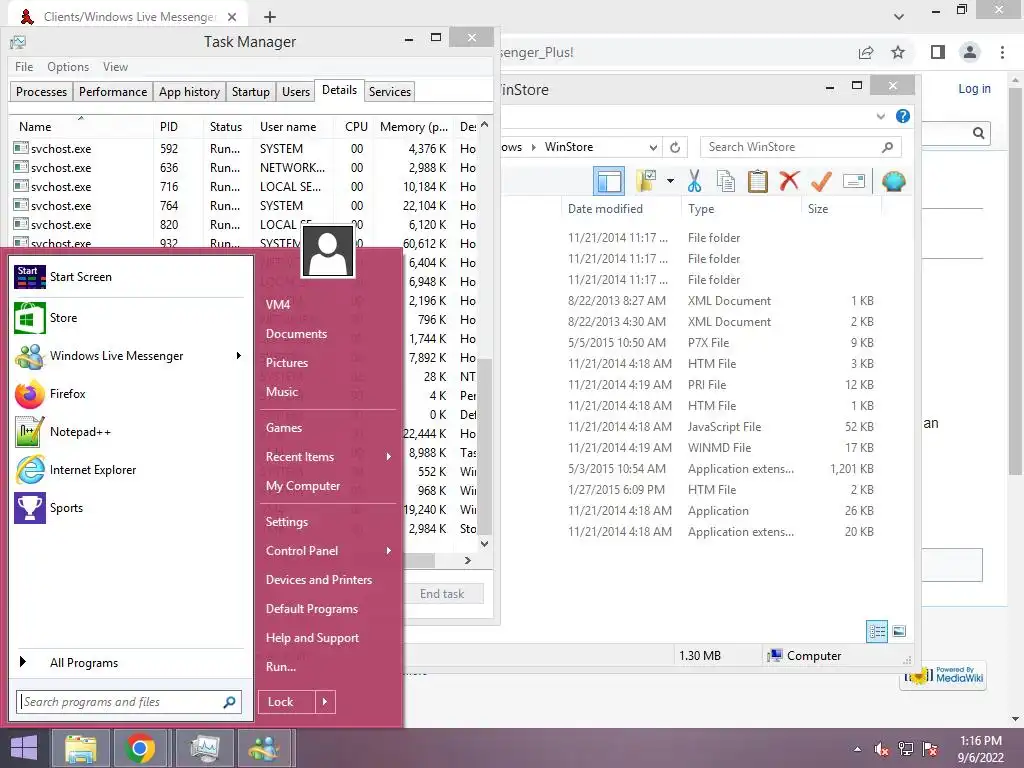
Task: Open the Task Manager Options menu
Action: pyautogui.click(x=68, y=67)
